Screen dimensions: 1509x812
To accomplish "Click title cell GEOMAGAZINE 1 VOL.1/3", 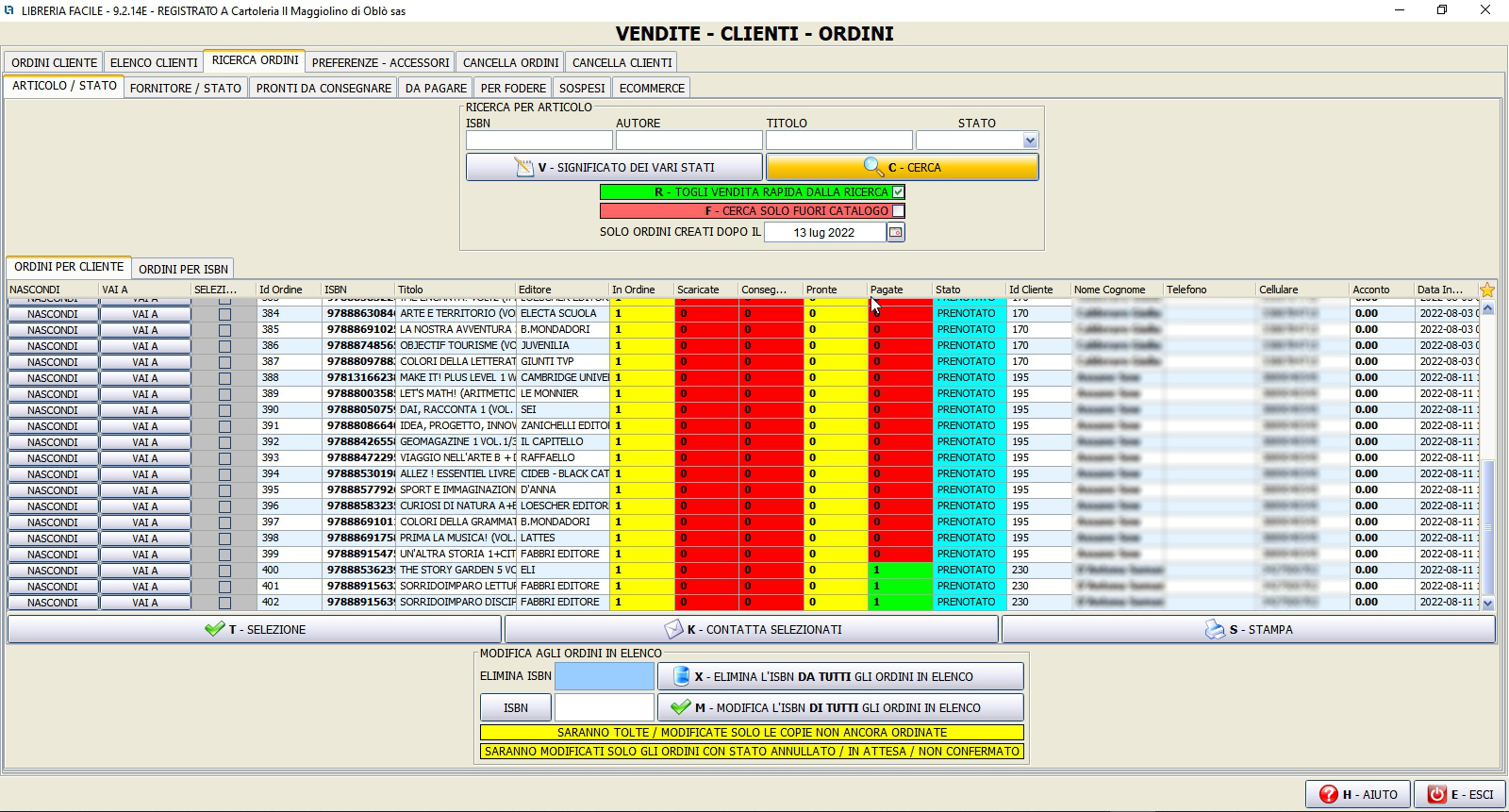I will point(456,441).
